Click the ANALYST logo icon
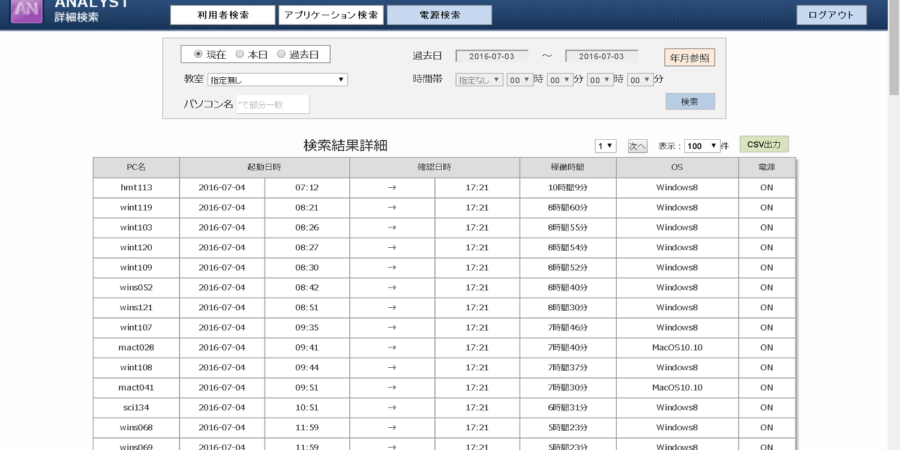This screenshot has height=450, width=900. 25,10
